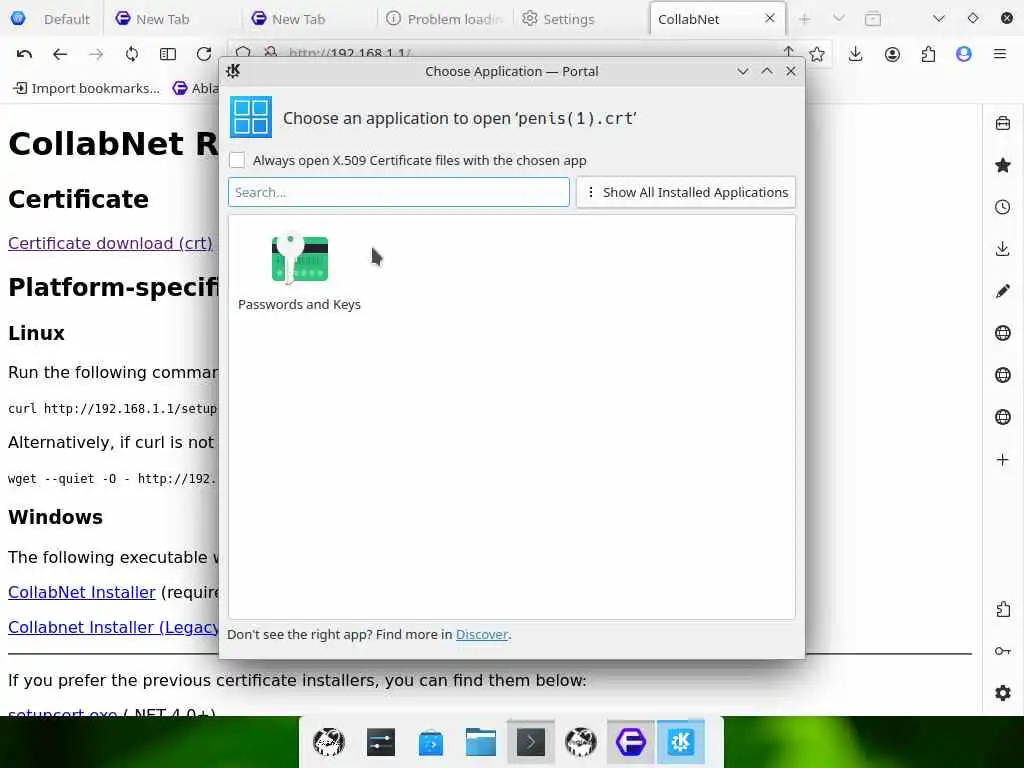The width and height of the screenshot is (1024, 768).
Task: Go forward one page in the browser
Action: pos(95,54)
